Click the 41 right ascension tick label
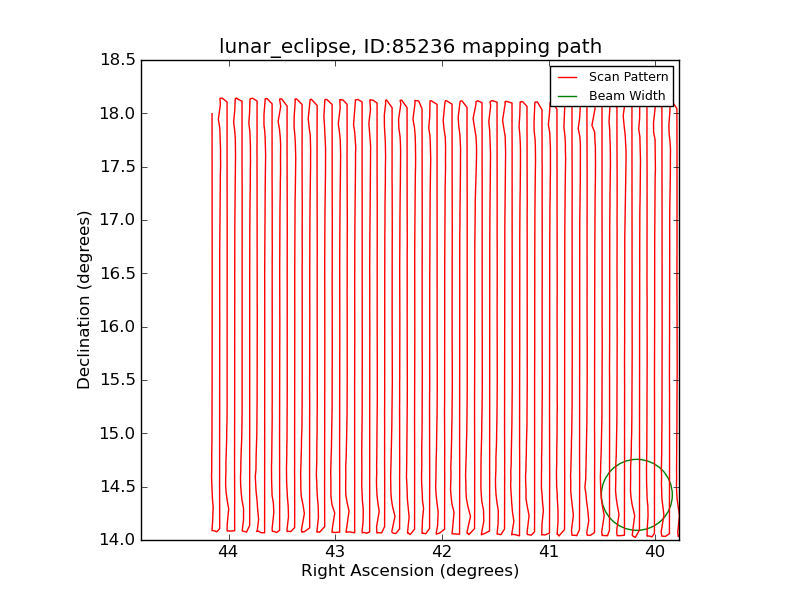This screenshot has width=800, height=600. point(549,552)
